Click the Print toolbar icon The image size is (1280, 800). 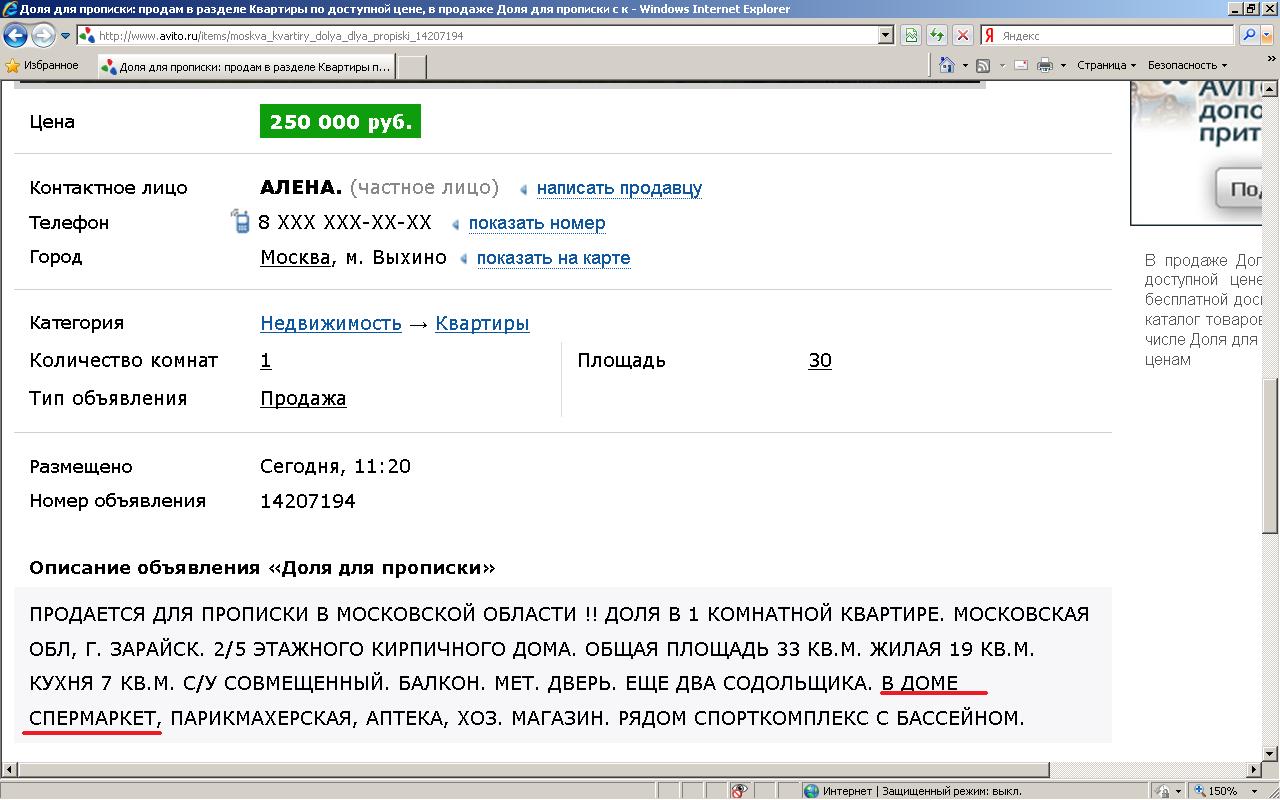click(1045, 65)
